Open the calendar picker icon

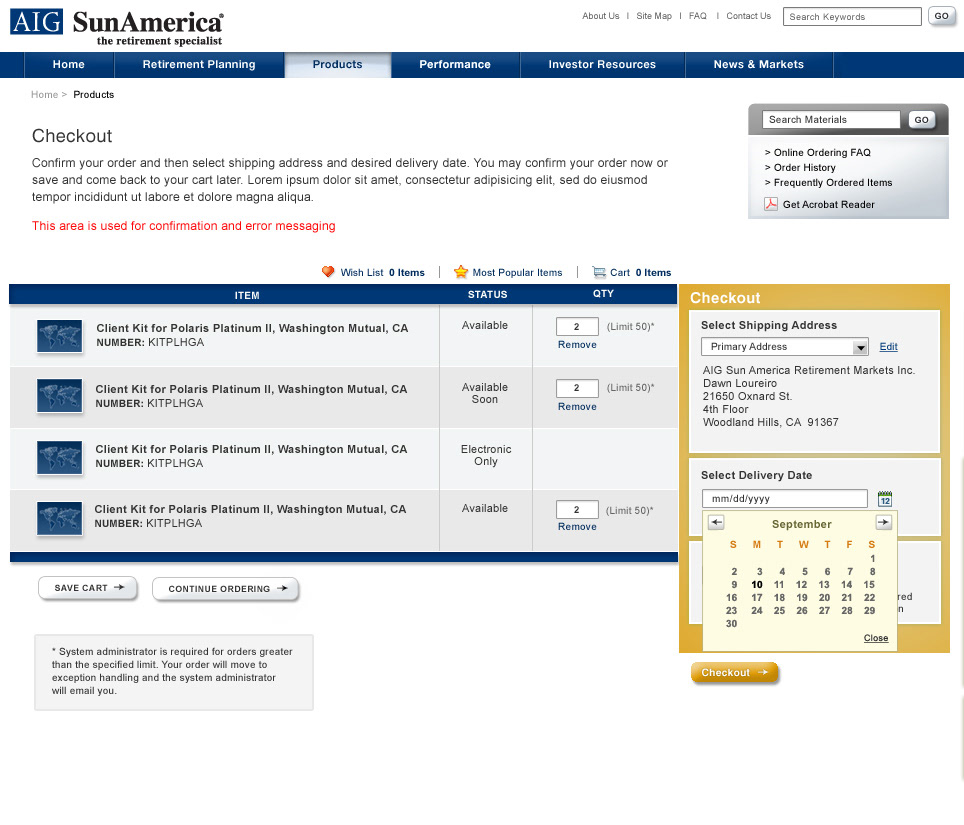(885, 499)
